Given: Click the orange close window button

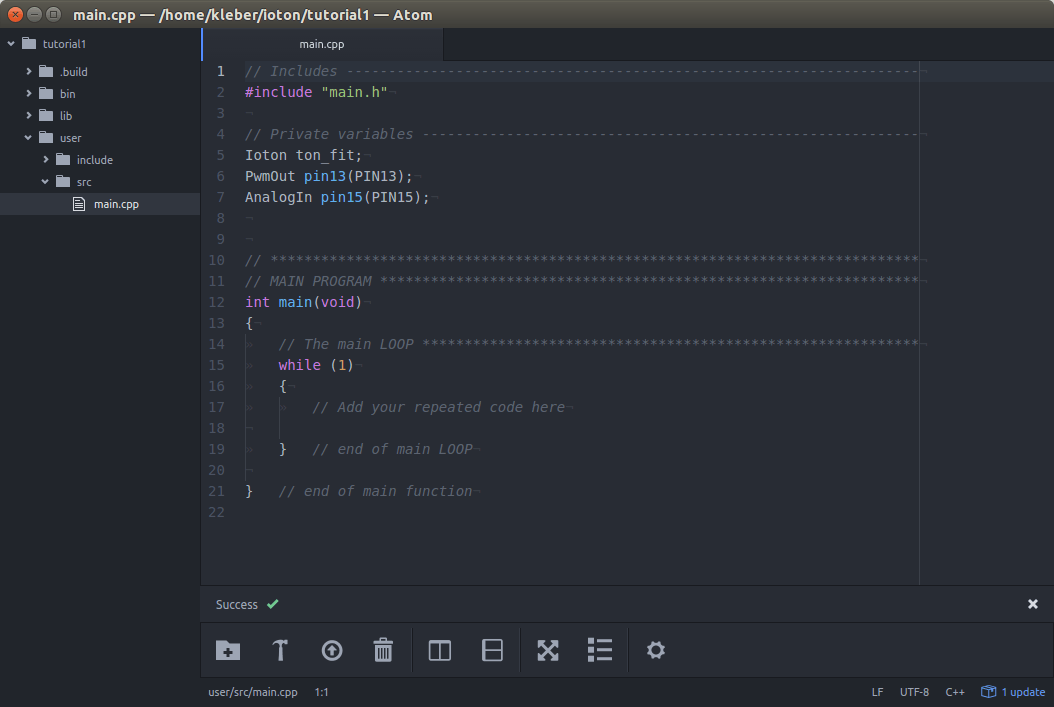Looking at the screenshot, I should pyautogui.click(x=15, y=14).
